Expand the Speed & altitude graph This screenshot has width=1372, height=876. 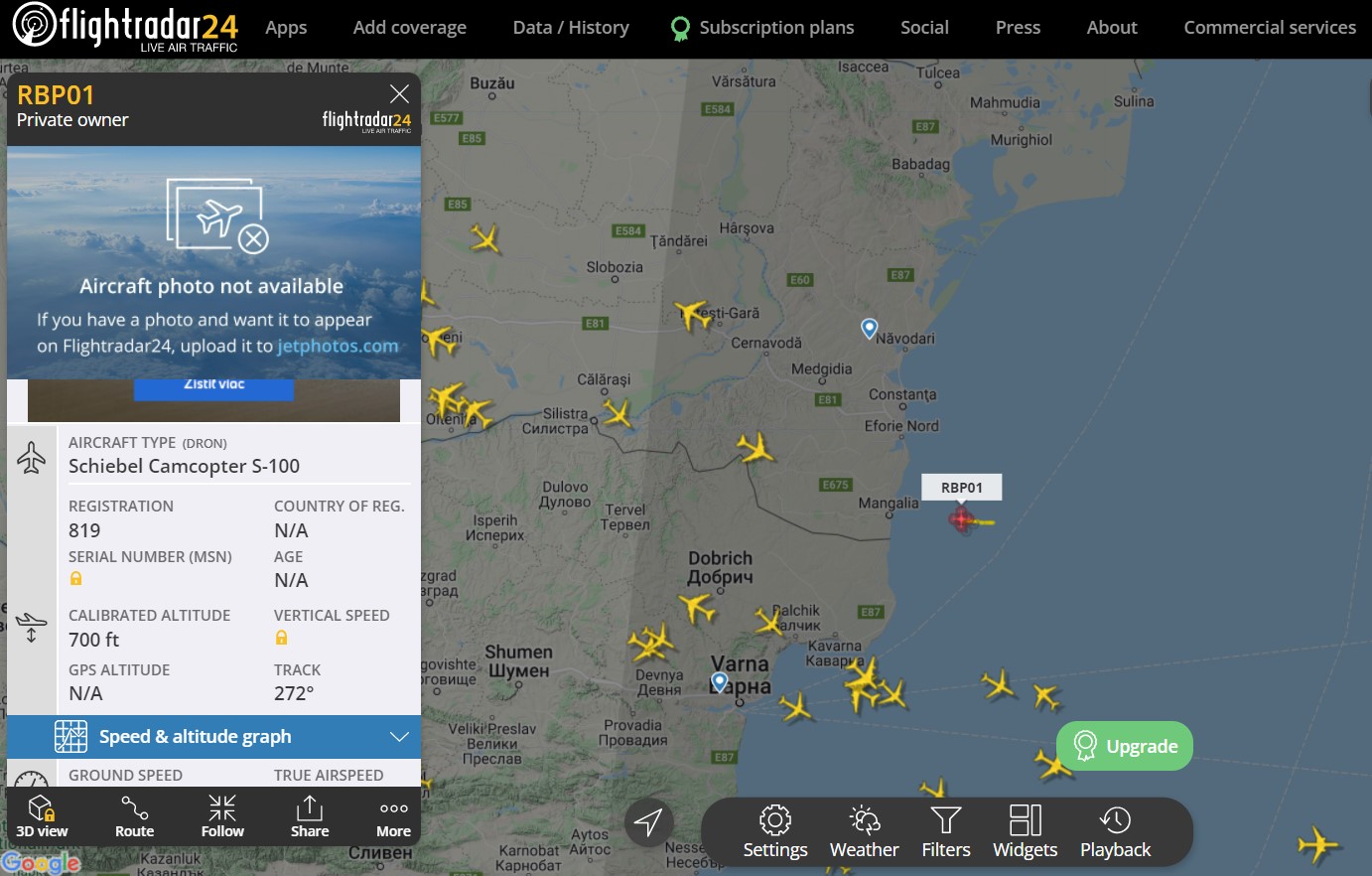pyautogui.click(x=213, y=737)
